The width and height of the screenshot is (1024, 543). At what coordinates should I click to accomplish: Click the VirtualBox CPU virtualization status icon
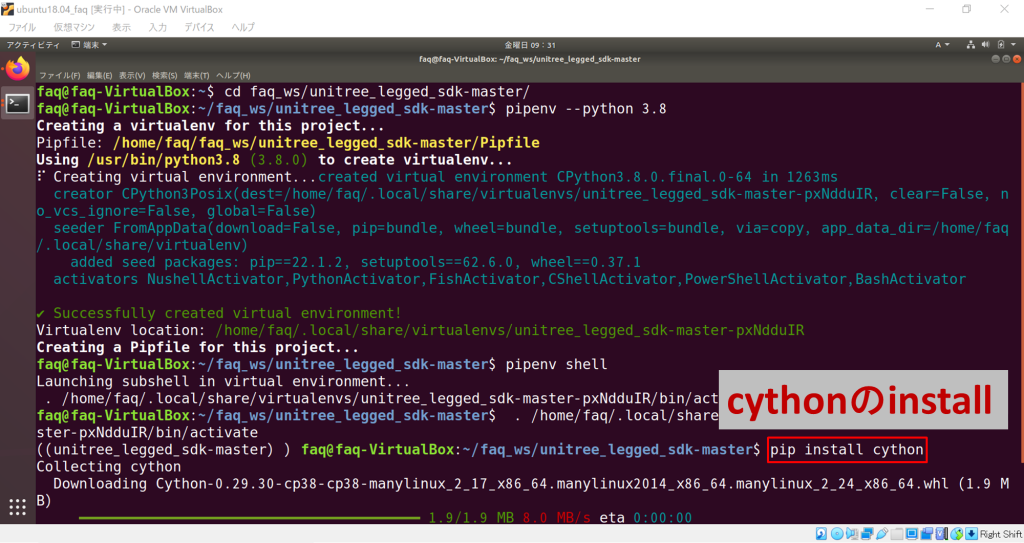[x=941, y=534]
